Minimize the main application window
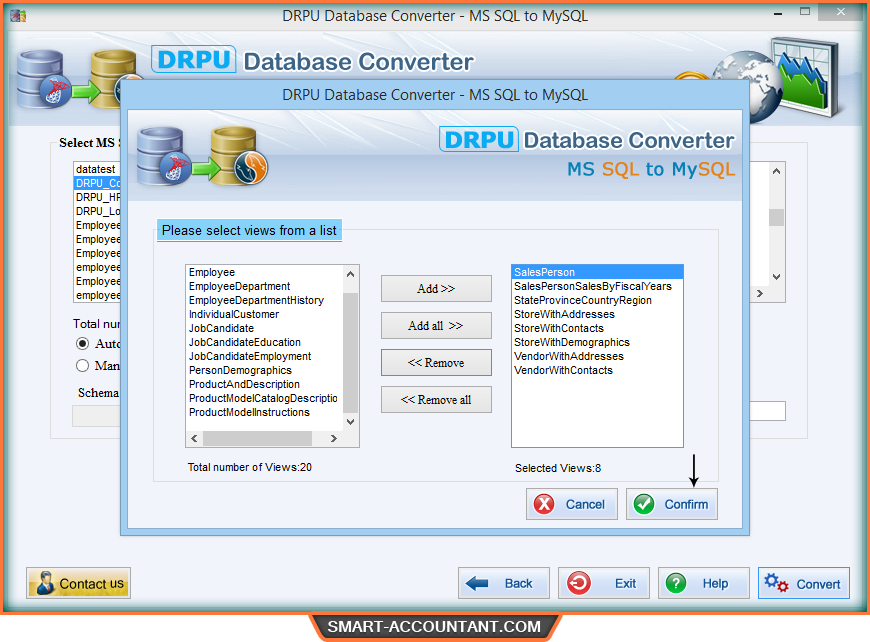The image size is (870, 642). [778, 13]
